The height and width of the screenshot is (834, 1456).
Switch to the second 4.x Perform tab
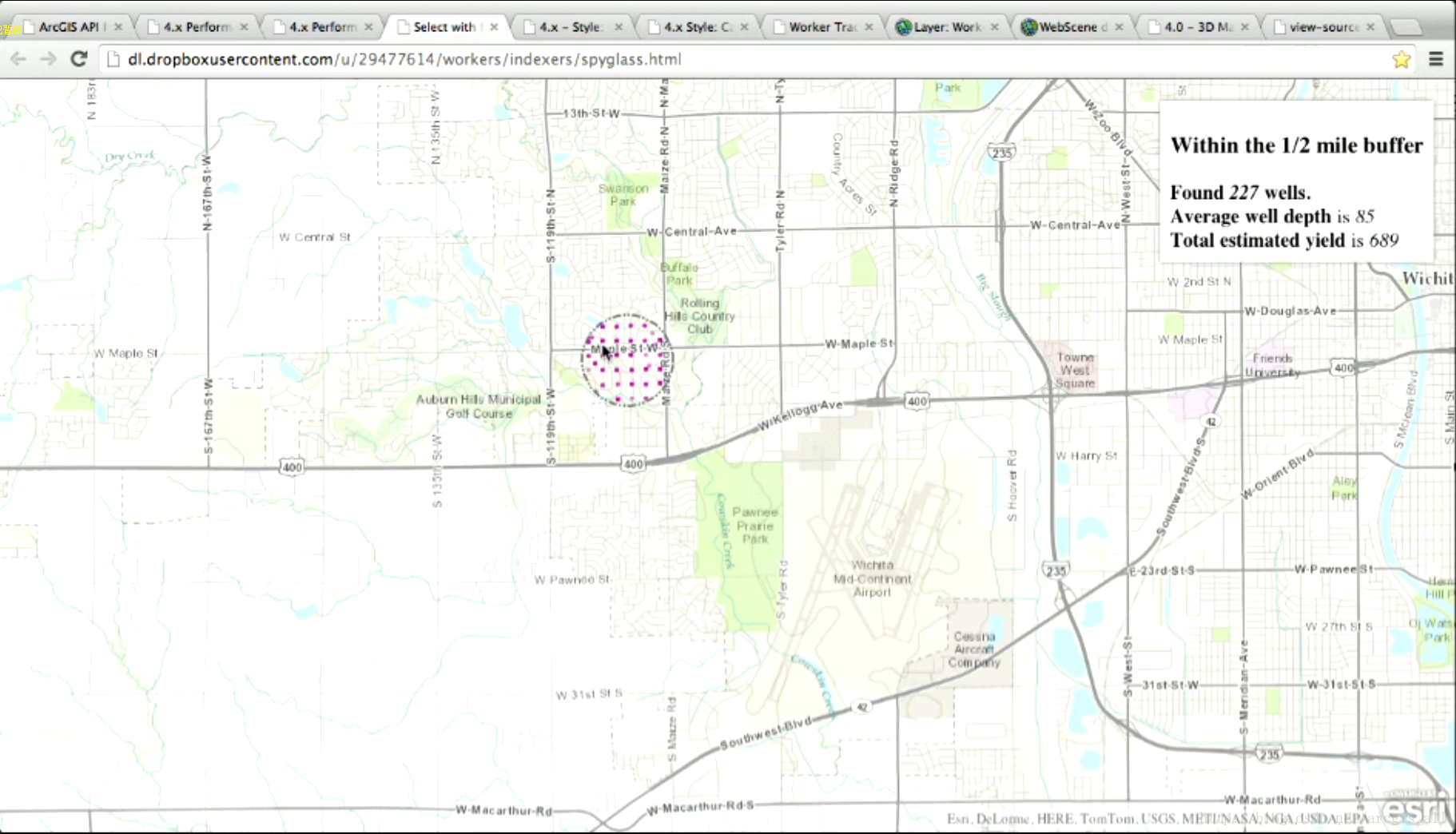(x=323, y=26)
